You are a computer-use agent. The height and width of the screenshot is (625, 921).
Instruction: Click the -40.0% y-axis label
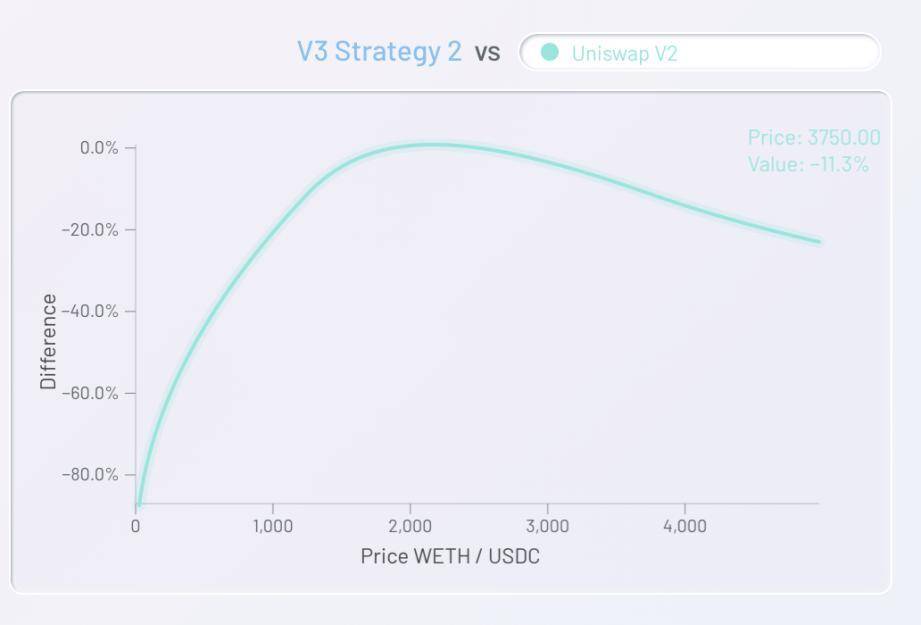click(90, 311)
